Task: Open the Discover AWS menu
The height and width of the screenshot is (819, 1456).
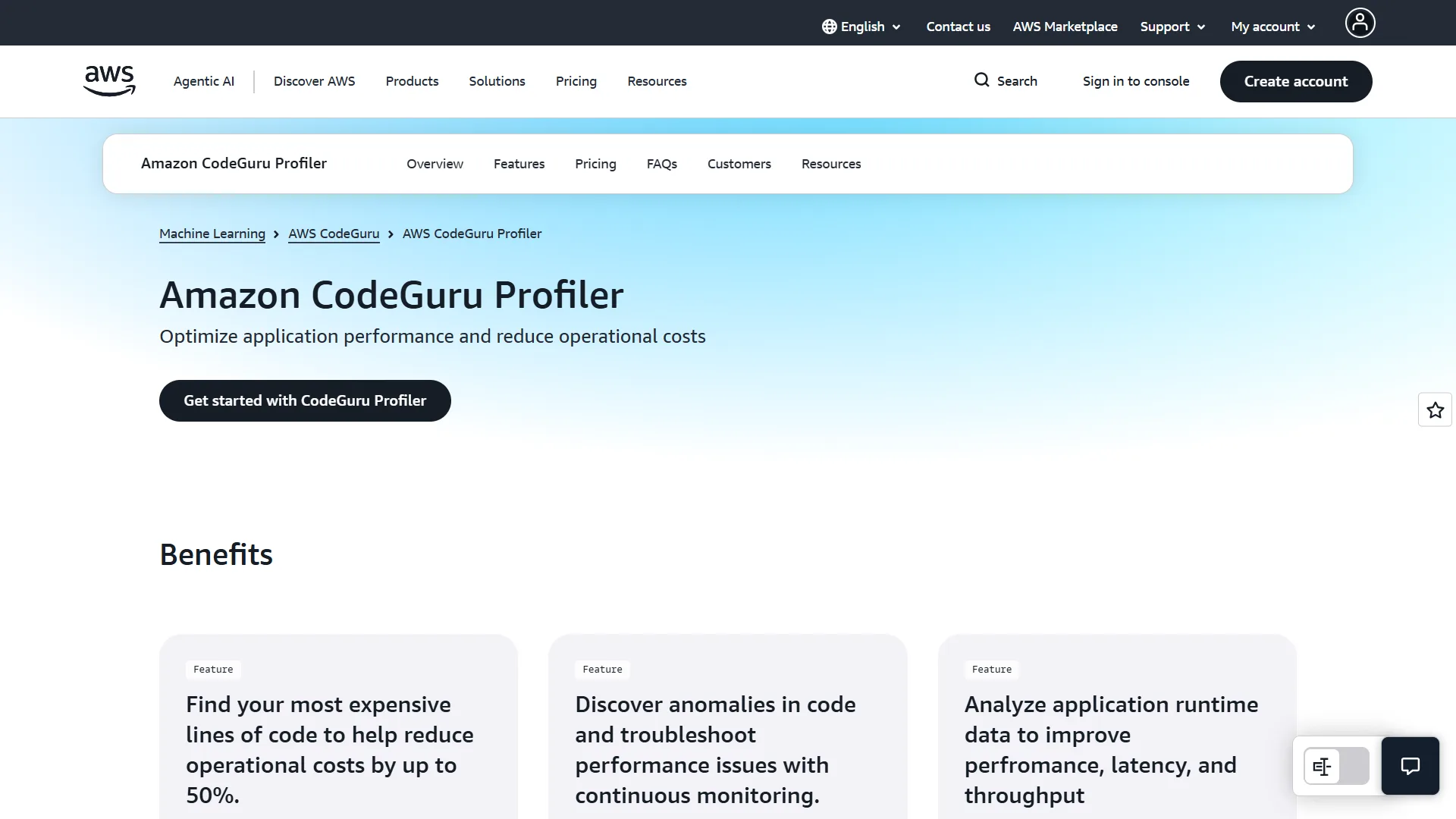Action: 314,81
